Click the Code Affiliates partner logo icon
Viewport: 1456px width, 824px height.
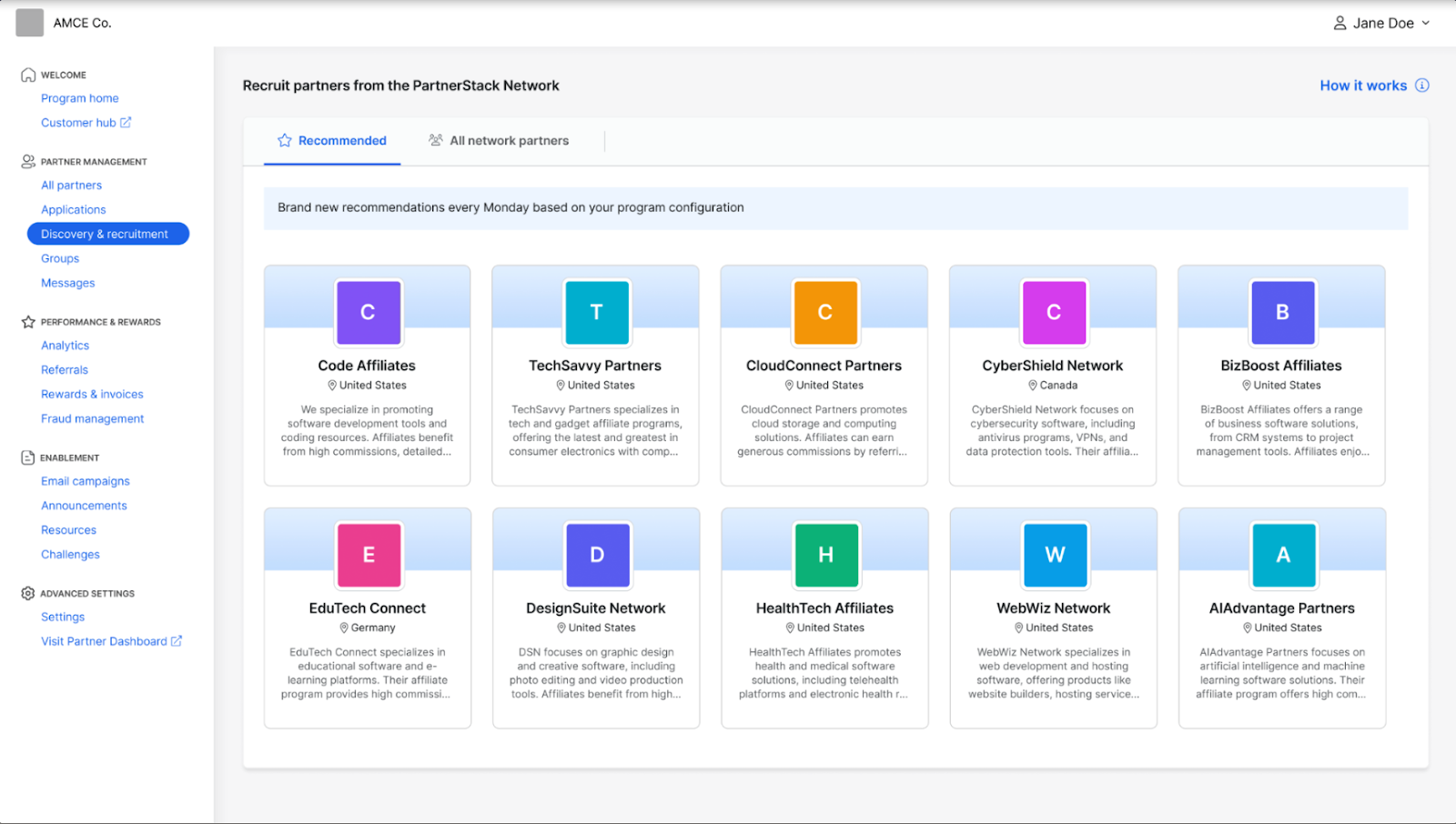[x=368, y=313]
